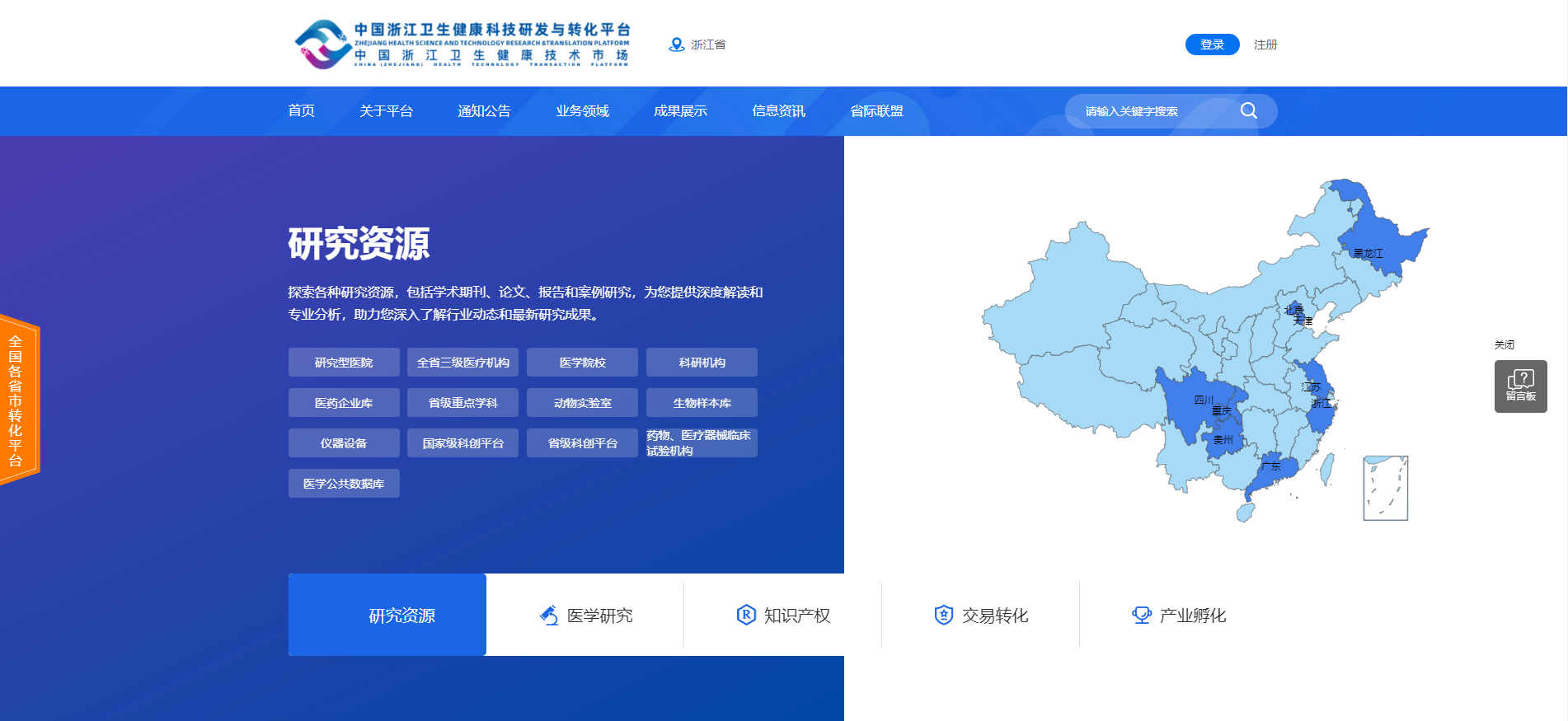
Task: Select the 交易转化 shield icon
Action: pos(943,616)
